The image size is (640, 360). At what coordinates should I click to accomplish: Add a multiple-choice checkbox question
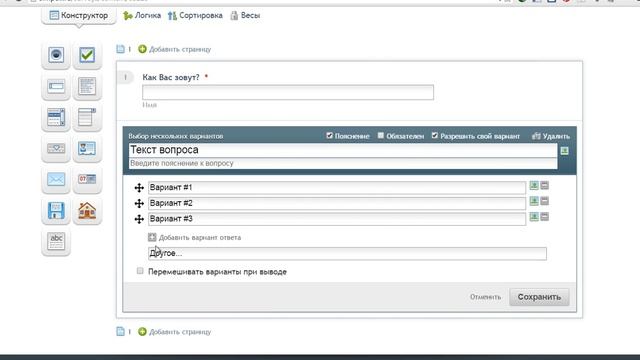pos(87,55)
